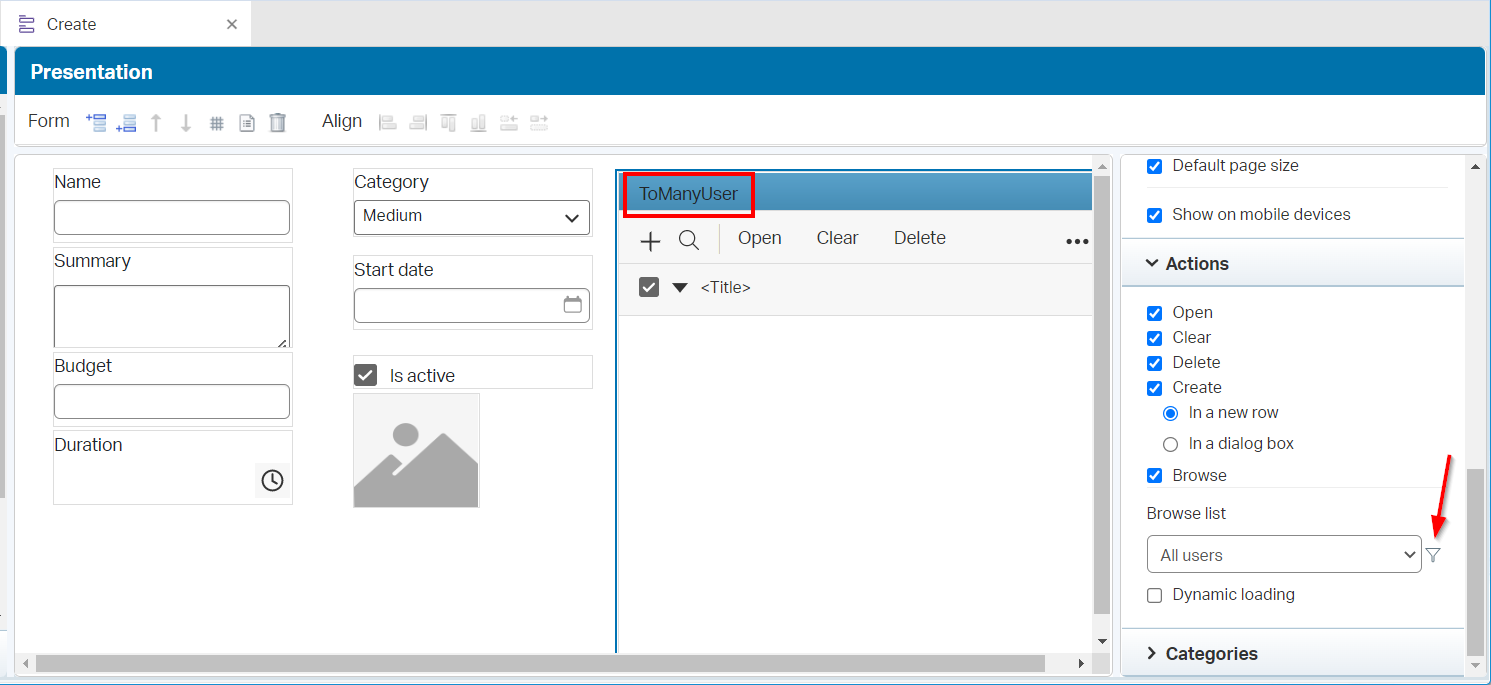The height and width of the screenshot is (685, 1491).
Task: Open the All users browse list dropdown
Action: (x=1283, y=555)
